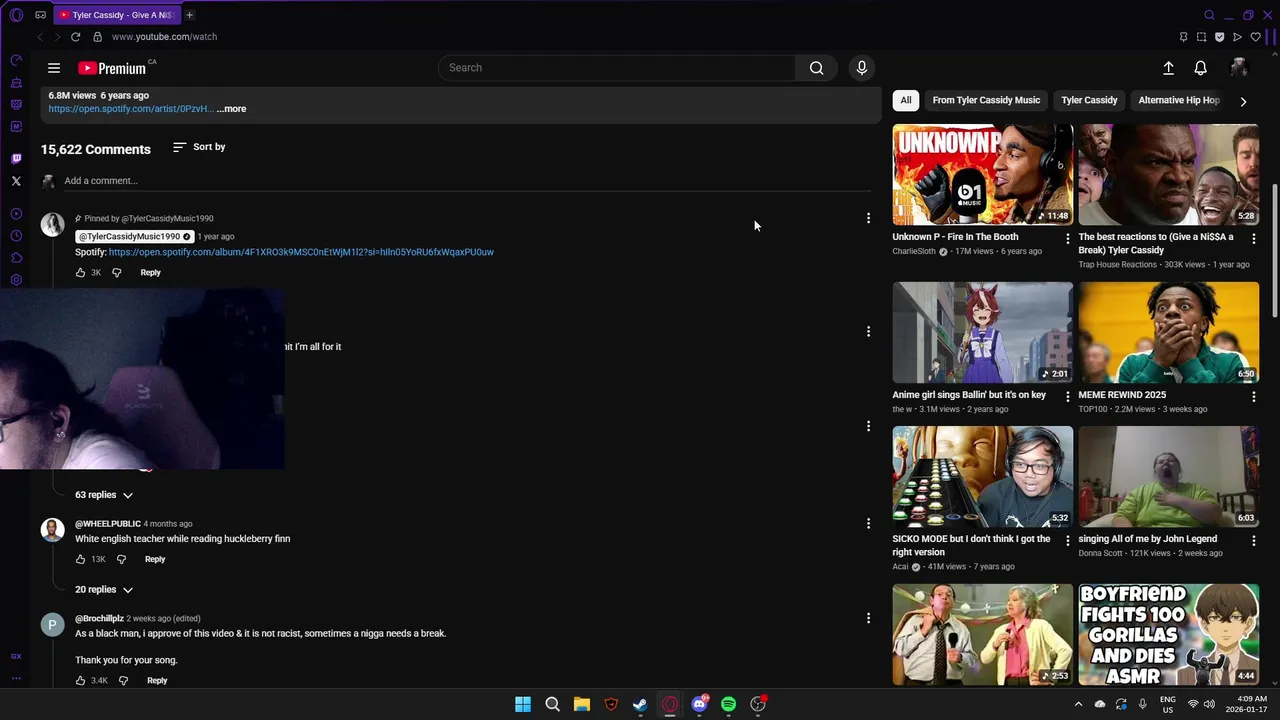Select the All filter chip
Image resolution: width=1280 pixels, height=720 pixels.
click(906, 100)
